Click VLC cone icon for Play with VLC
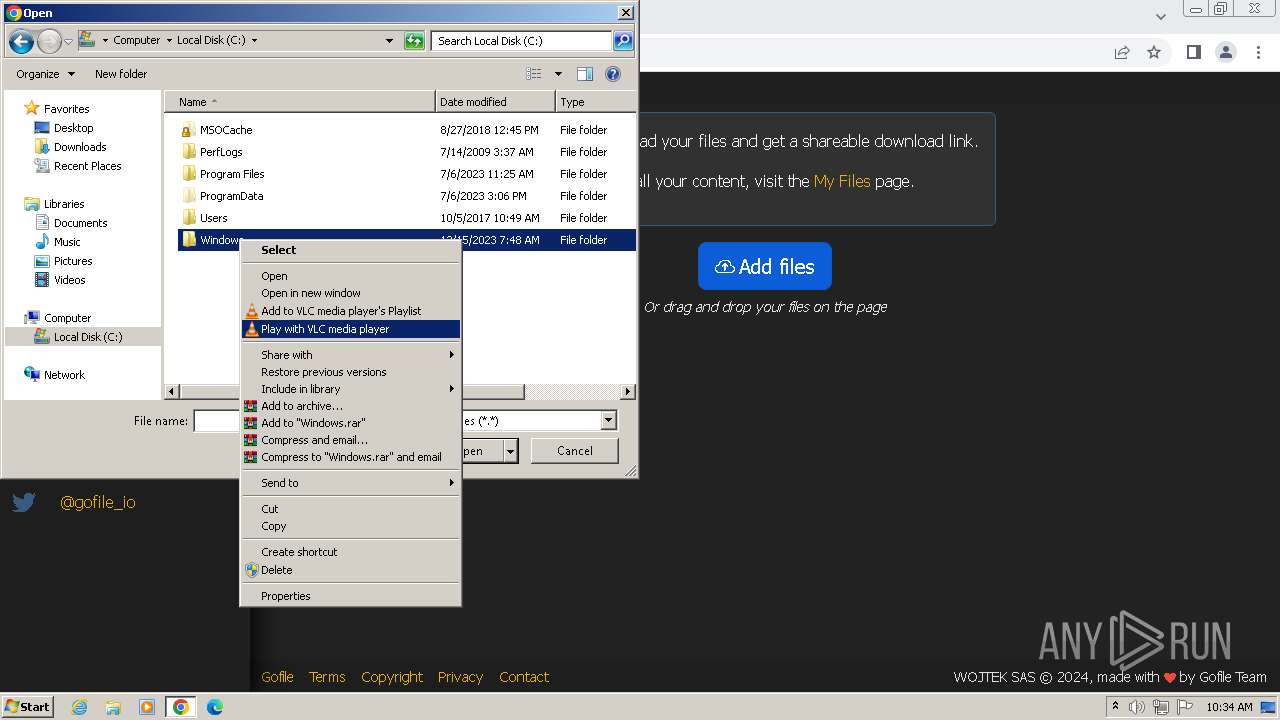Image resolution: width=1280 pixels, height=720 pixels. 251,329
